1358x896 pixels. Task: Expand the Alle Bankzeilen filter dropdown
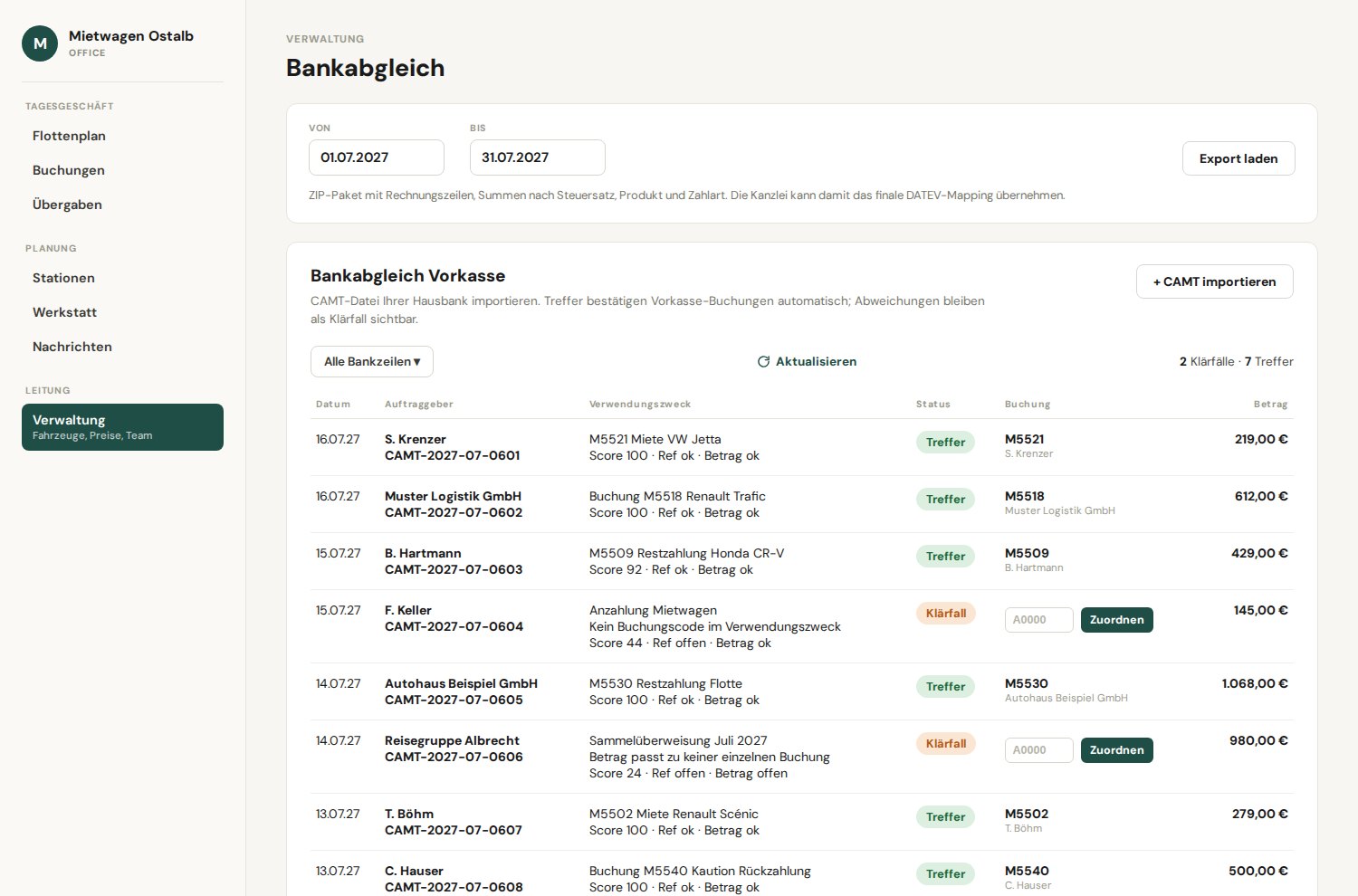tap(372, 361)
